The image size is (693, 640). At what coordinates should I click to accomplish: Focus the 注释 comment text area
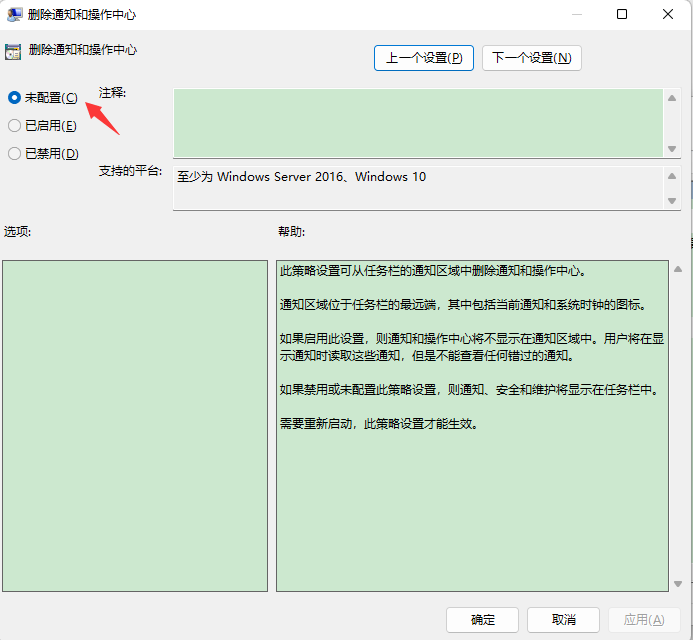pyautogui.click(x=418, y=123)
